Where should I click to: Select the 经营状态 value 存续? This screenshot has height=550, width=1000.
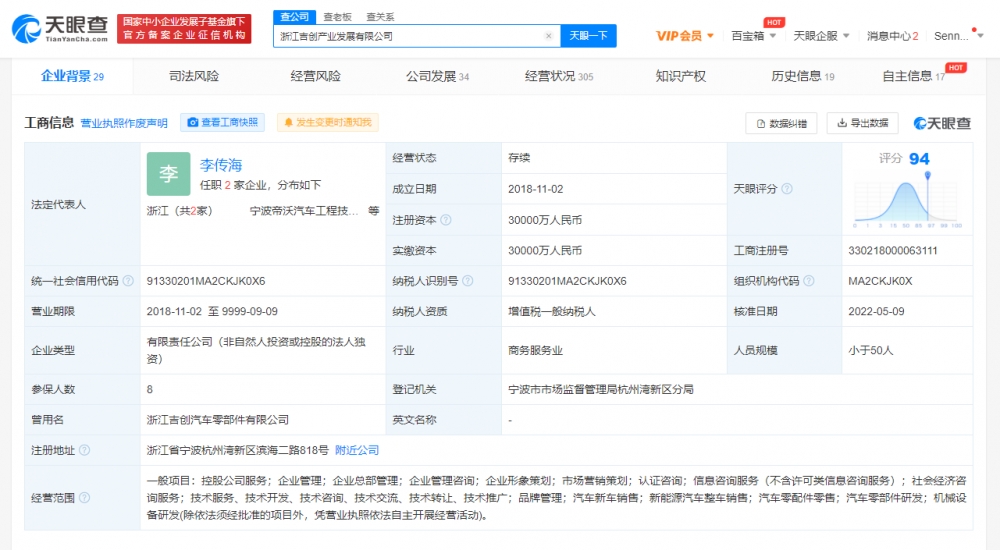519,158
